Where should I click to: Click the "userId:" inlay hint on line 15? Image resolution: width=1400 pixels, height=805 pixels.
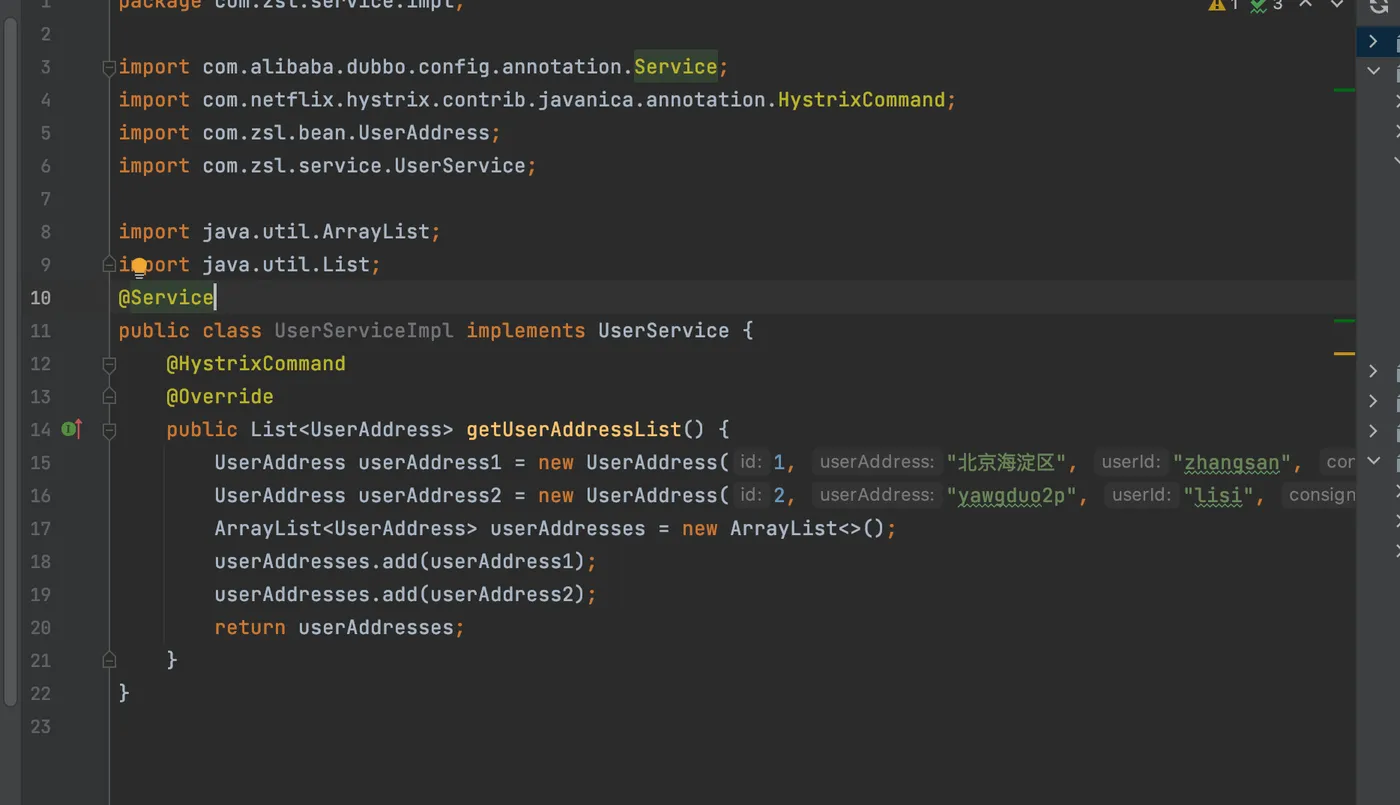pos(1130,462)
